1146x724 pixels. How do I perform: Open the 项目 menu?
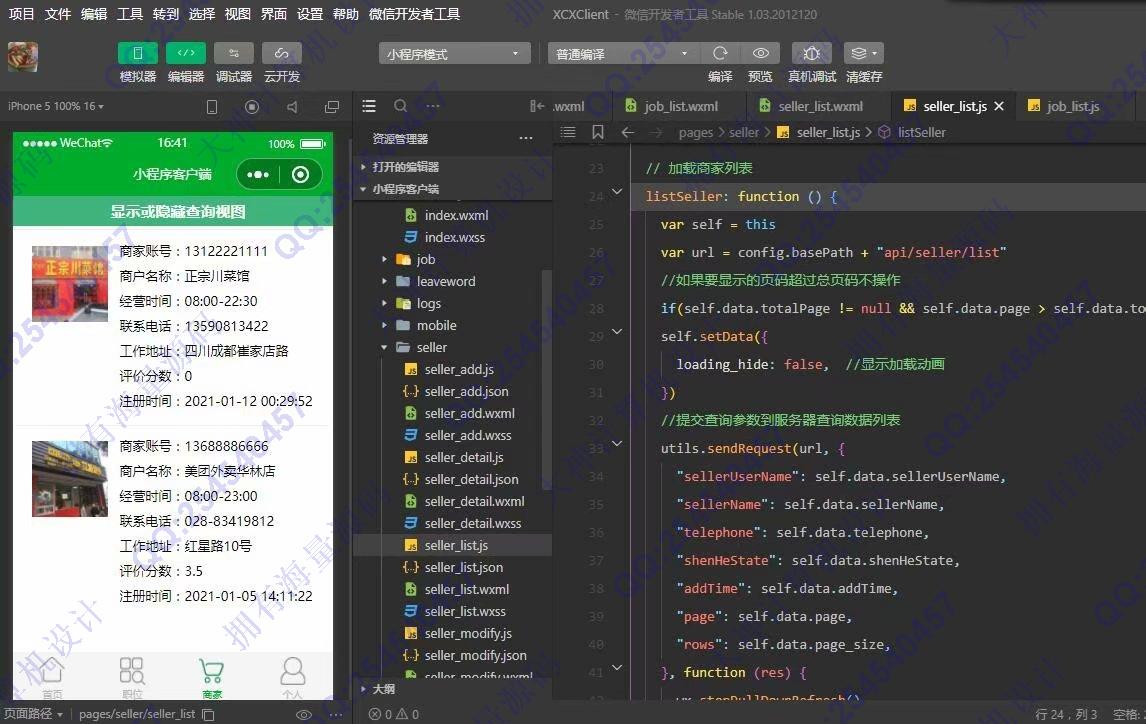21,14
